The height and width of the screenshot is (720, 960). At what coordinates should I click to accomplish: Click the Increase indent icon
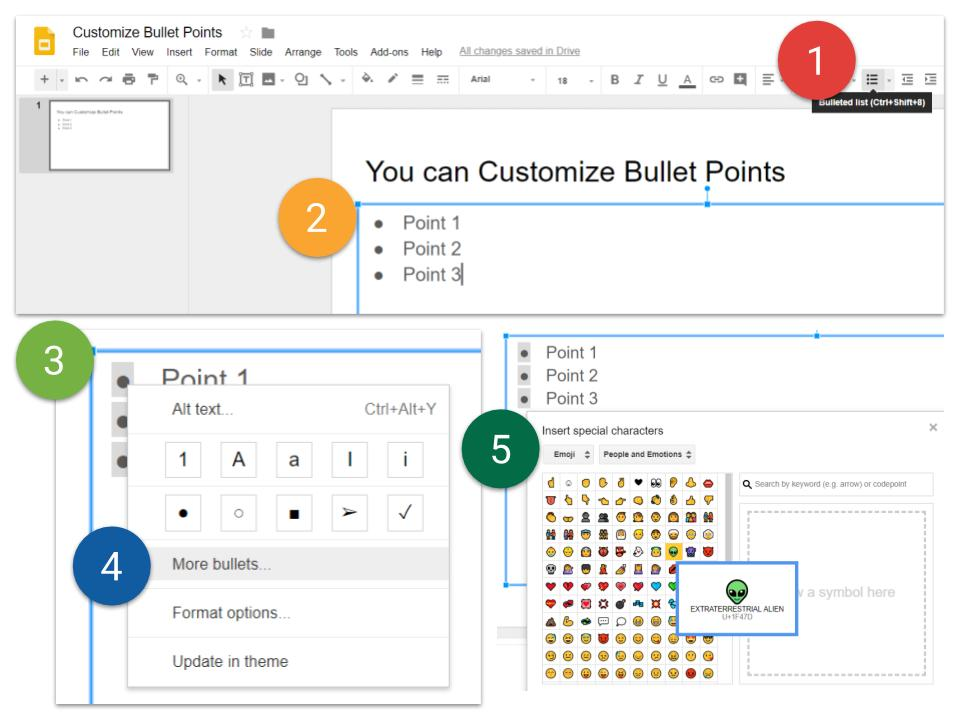931,79
